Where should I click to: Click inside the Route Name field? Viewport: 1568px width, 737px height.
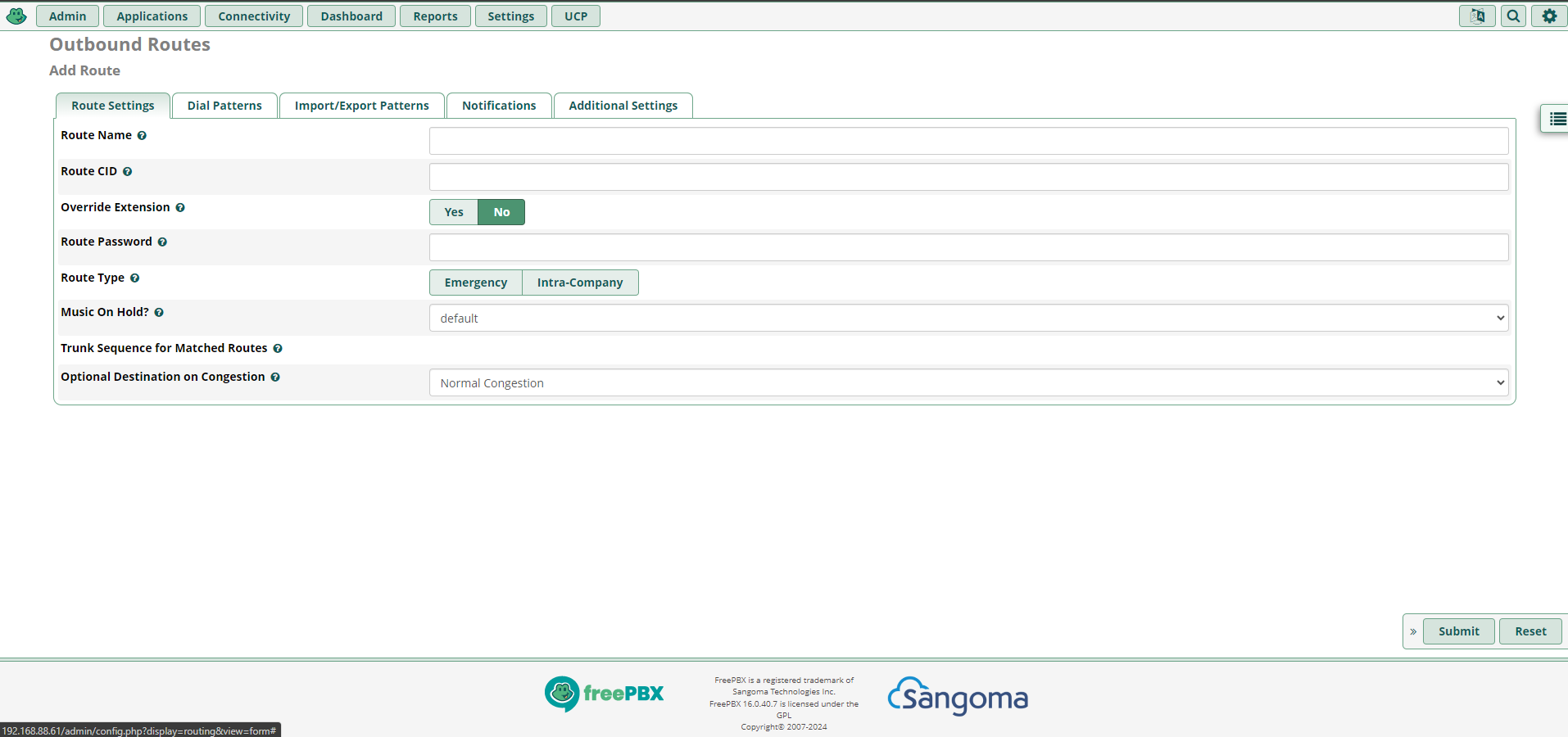coord(968,140)
